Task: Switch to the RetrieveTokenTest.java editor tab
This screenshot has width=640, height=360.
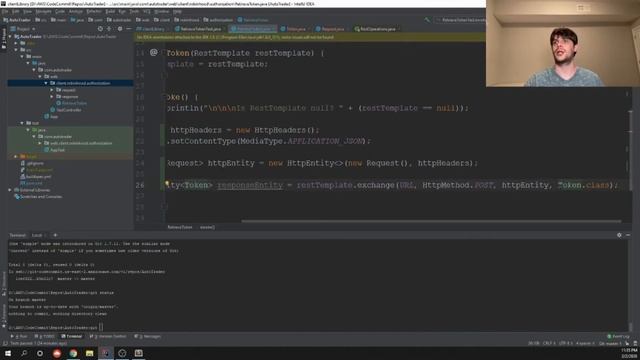Action: [198, 29]
